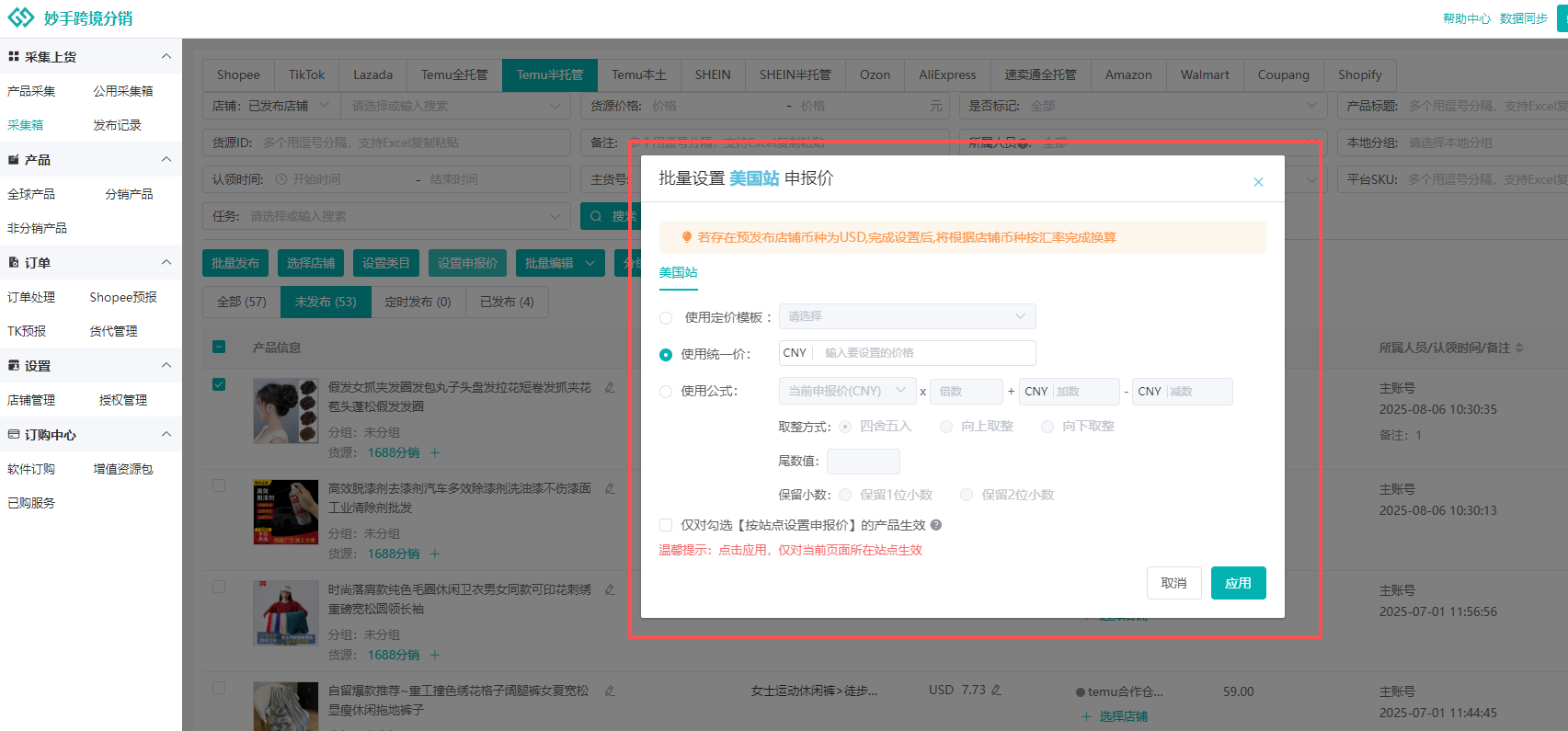
Task: Click the 应用 button
Action: pyautogui.click(x=1238, y=583)
